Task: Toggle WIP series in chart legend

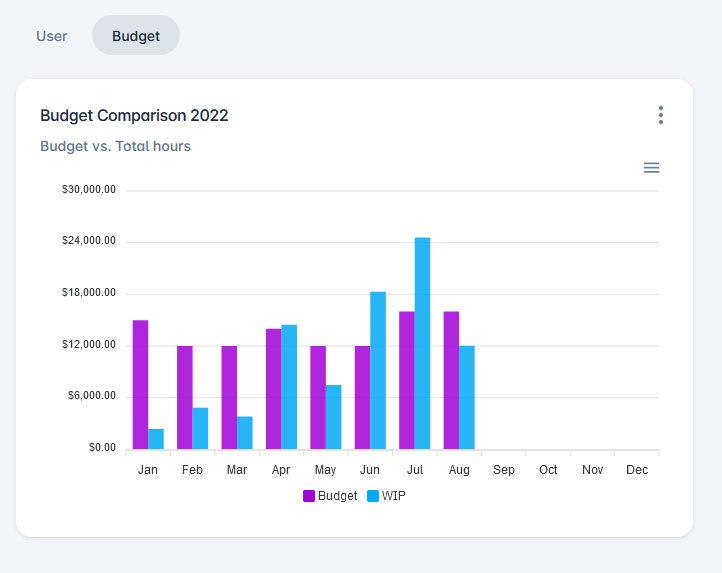Action: 393,496
